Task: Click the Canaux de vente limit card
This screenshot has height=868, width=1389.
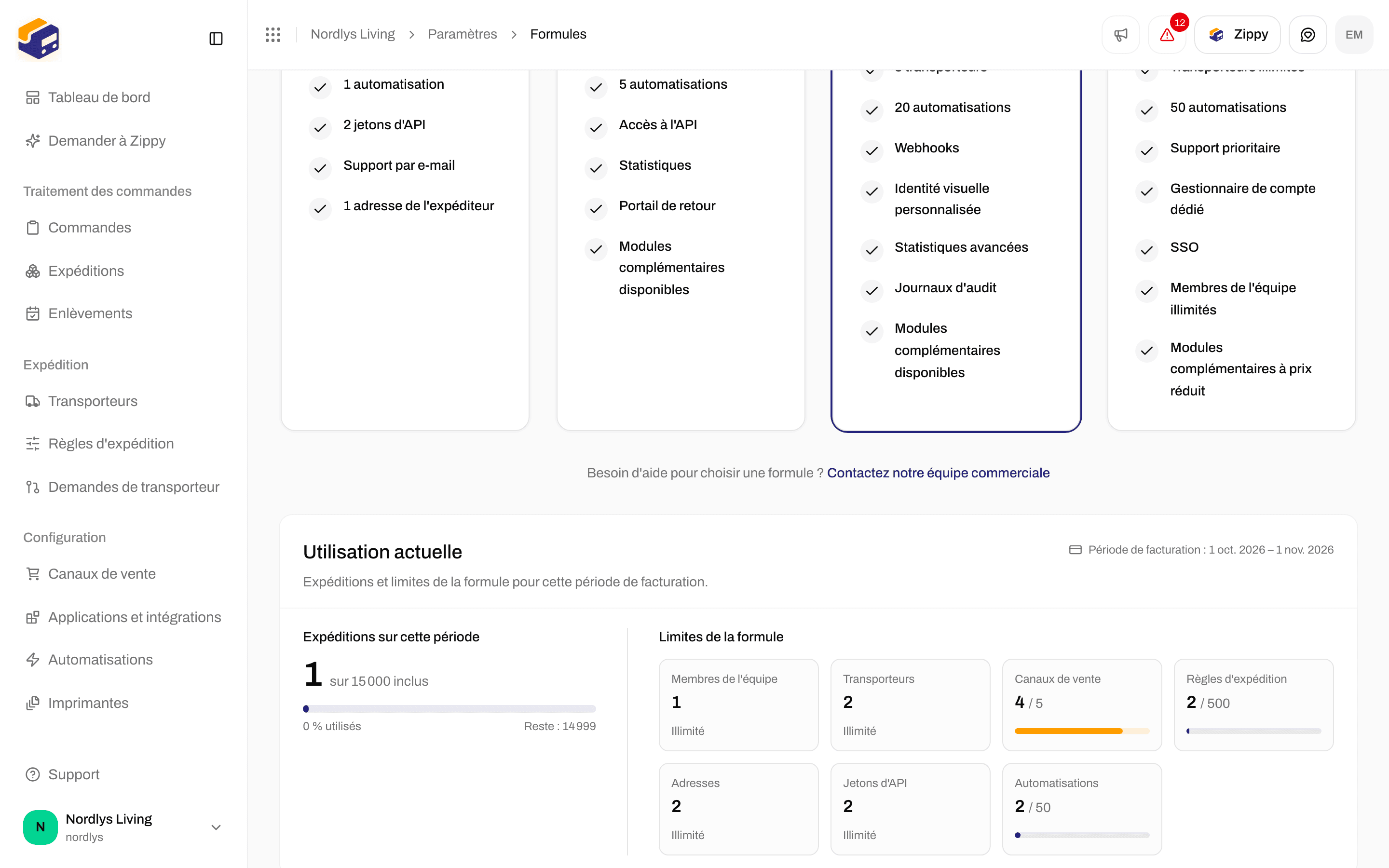Action: coord(1081,705)
